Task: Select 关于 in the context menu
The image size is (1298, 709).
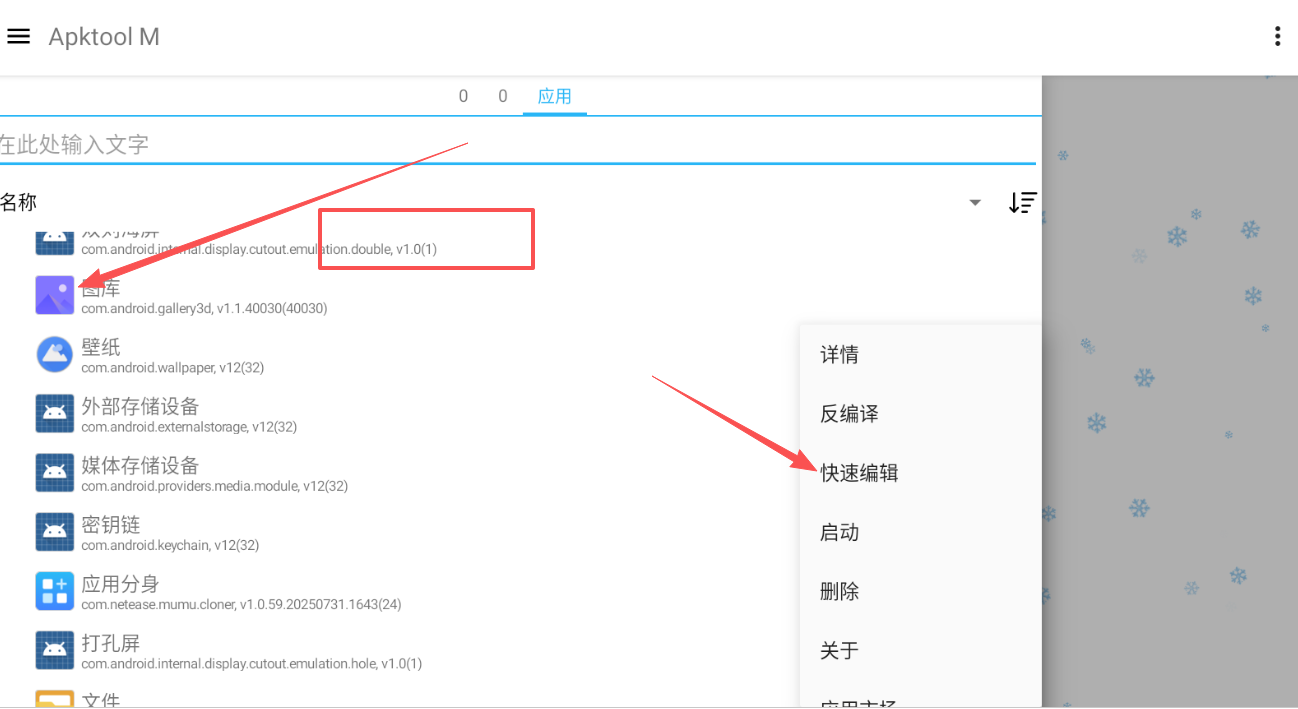Action: [839, 650]
